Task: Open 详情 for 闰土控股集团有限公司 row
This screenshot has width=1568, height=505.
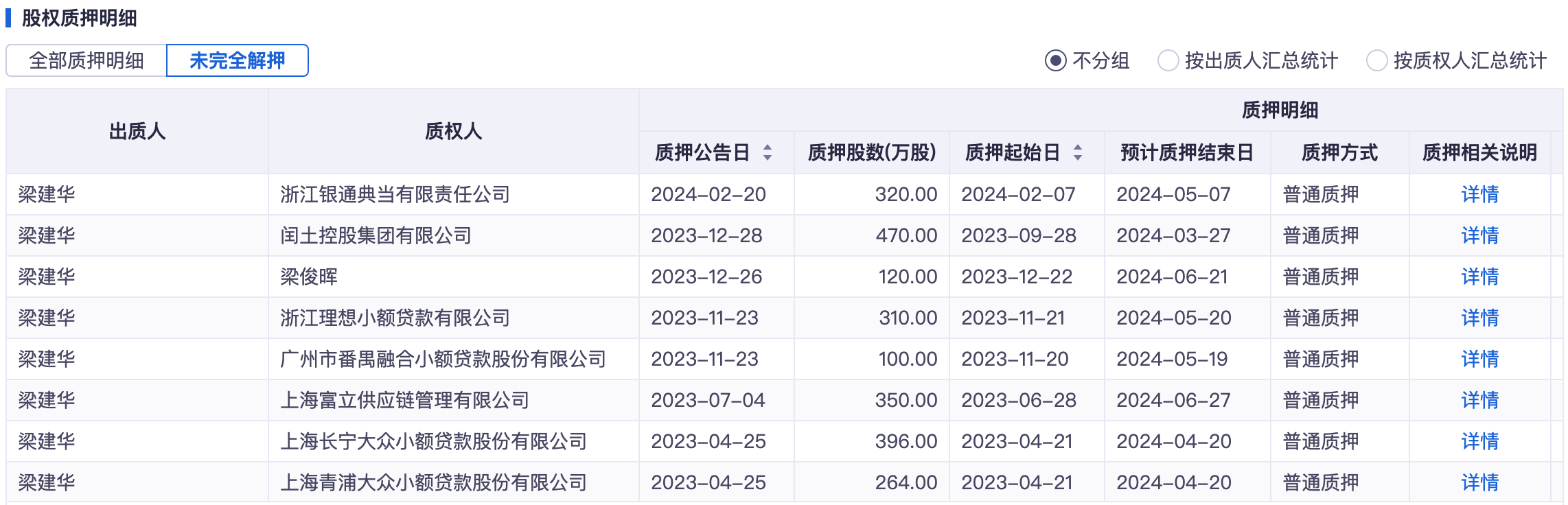Action: (1479, 235)
